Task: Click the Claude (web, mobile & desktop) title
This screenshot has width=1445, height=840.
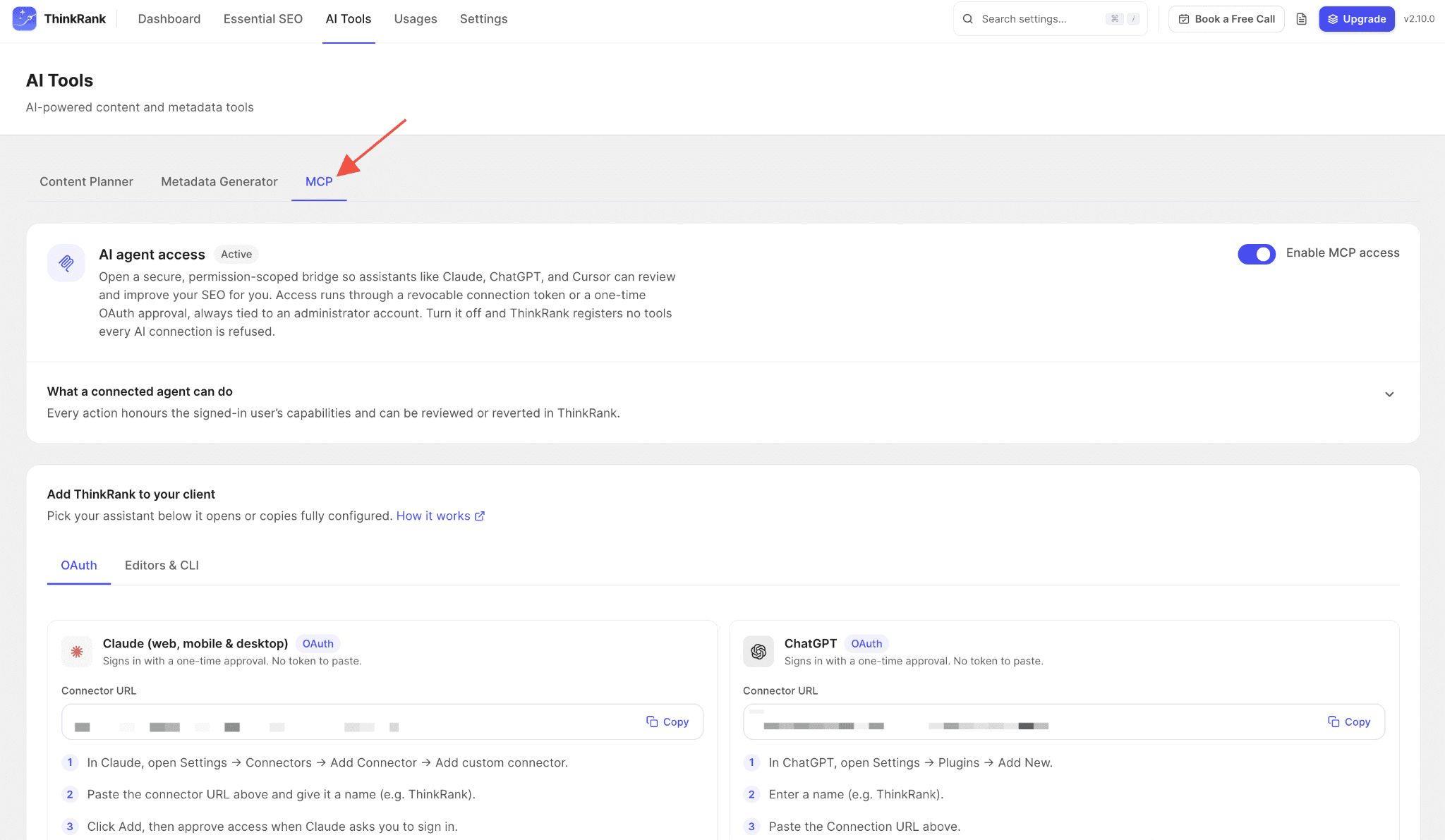Action: [x=195, y=644]
